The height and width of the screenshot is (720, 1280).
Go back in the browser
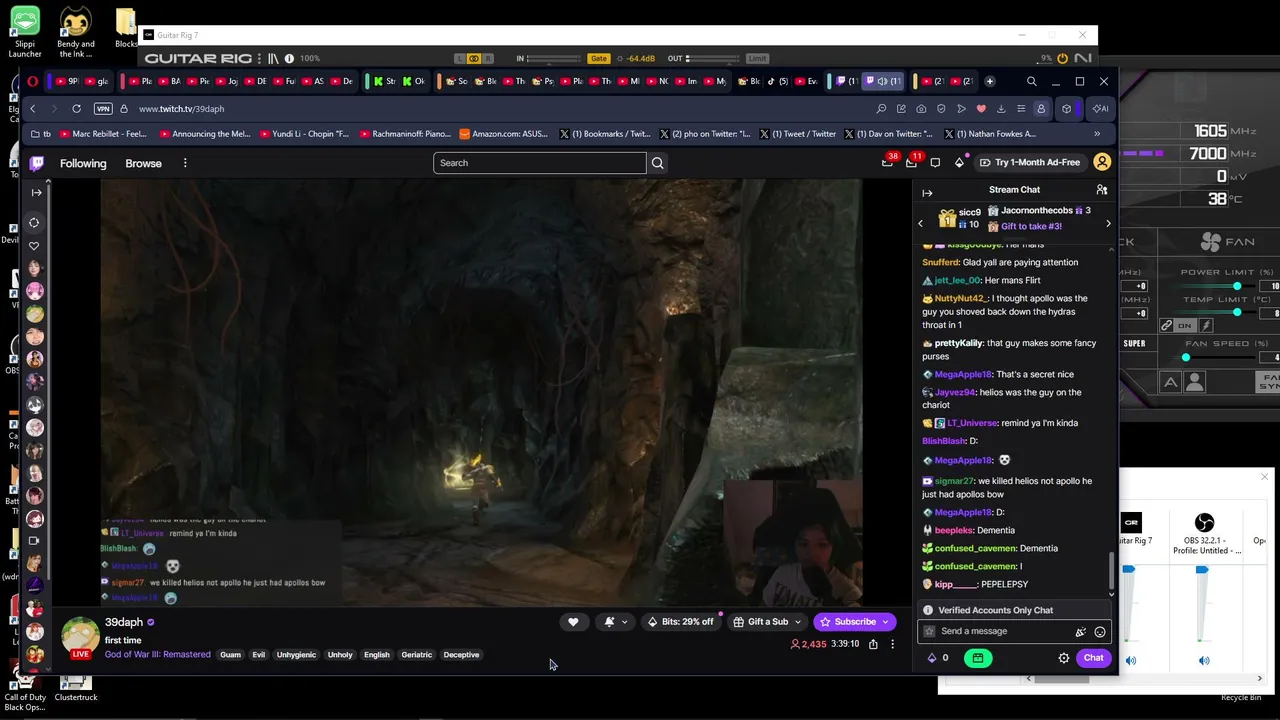pos(32,108)
